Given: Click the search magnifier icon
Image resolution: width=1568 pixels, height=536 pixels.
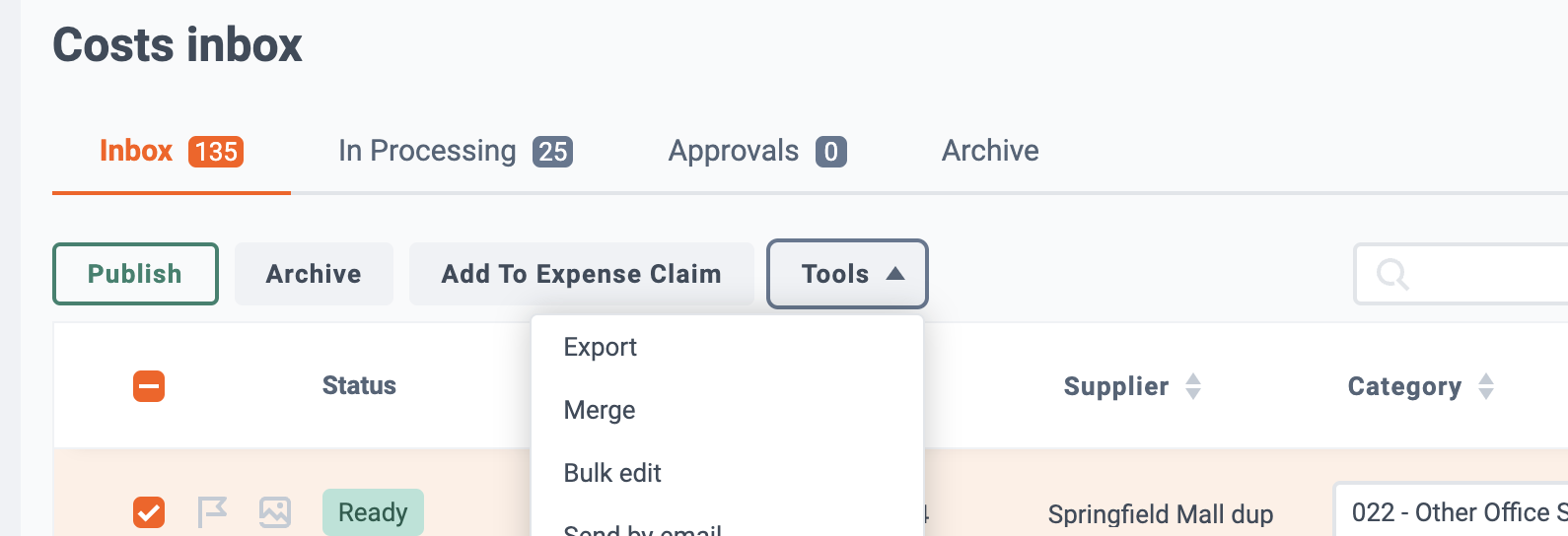Looking at the screenshot, I should point(1392,274).
